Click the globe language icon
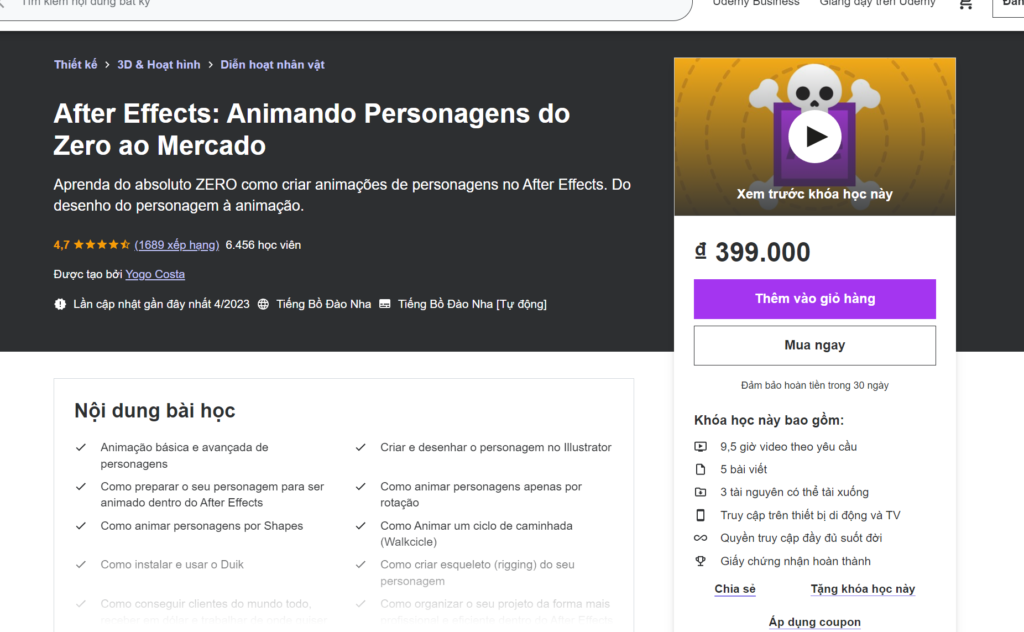Image resolution: width=1024 pixels, height=632 pixels. click(x=263, y=304)
